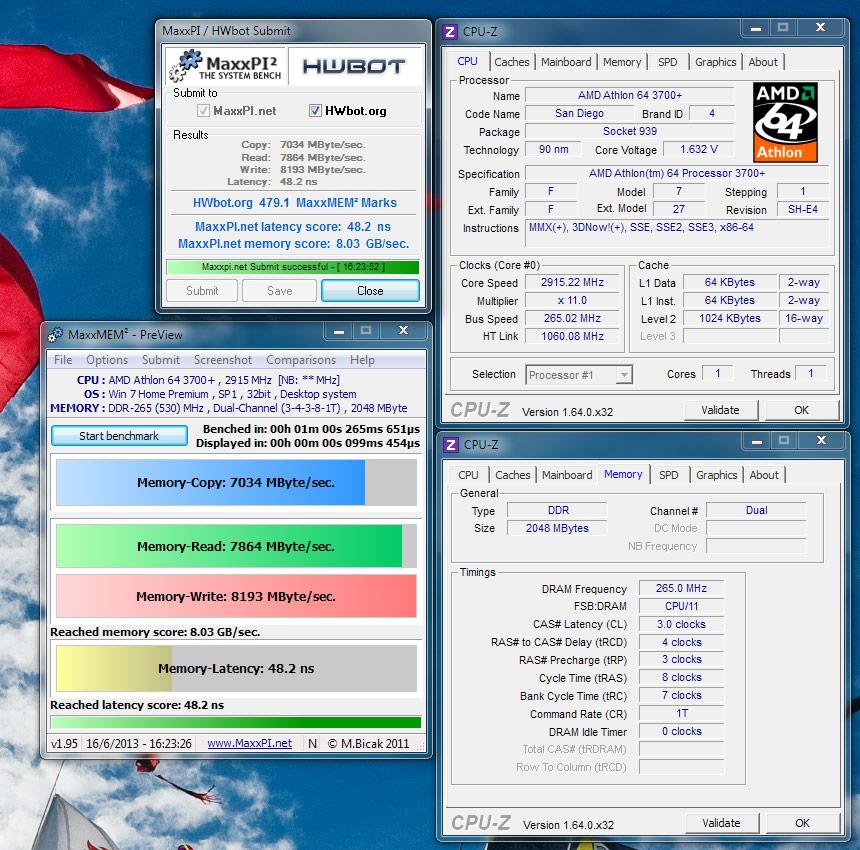860x850 pixels.
Task: Toggle the HWbot.org submit checkbox
Action: tap(315, 111)
